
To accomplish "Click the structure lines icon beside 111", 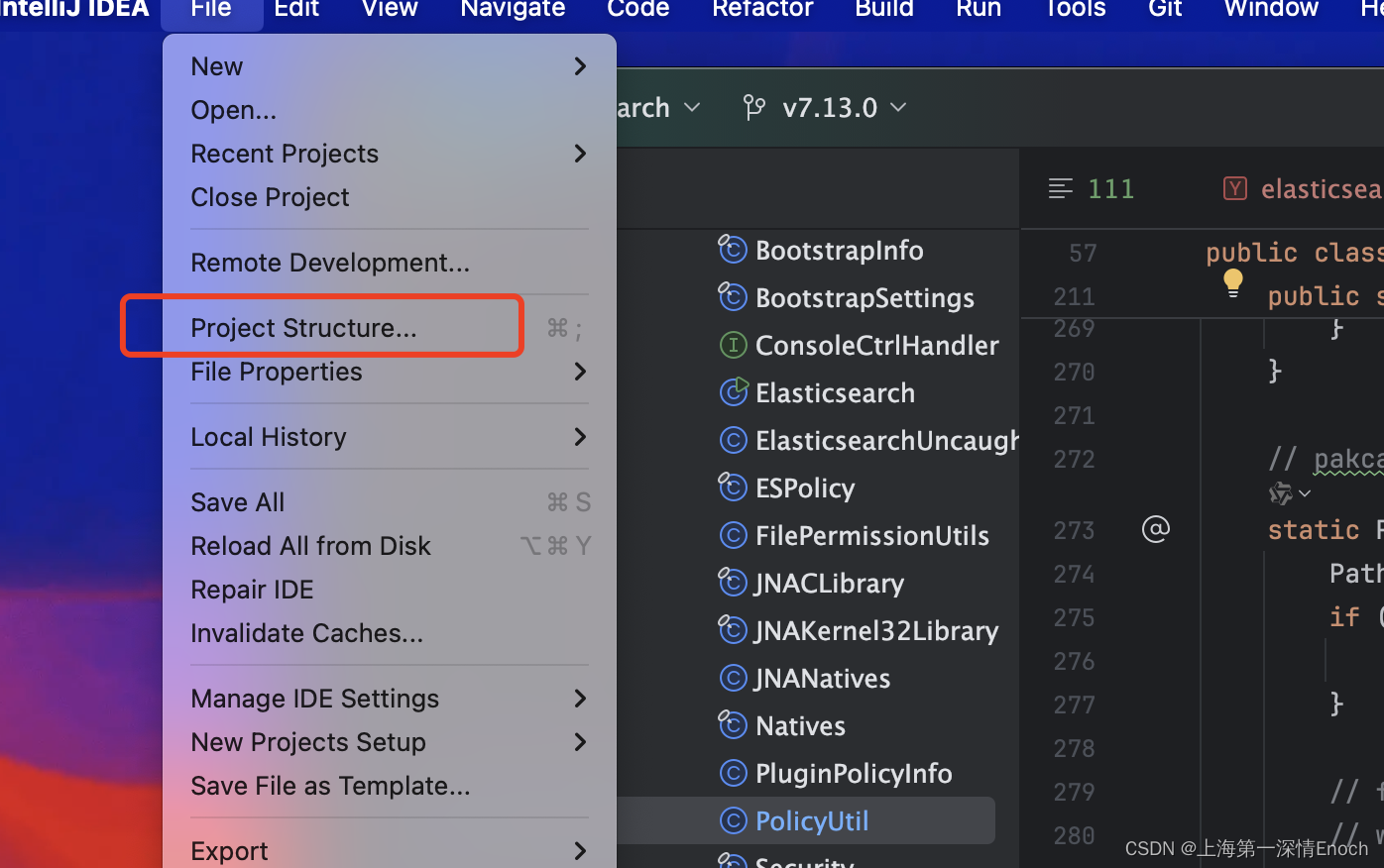I will pos(1061,188).
